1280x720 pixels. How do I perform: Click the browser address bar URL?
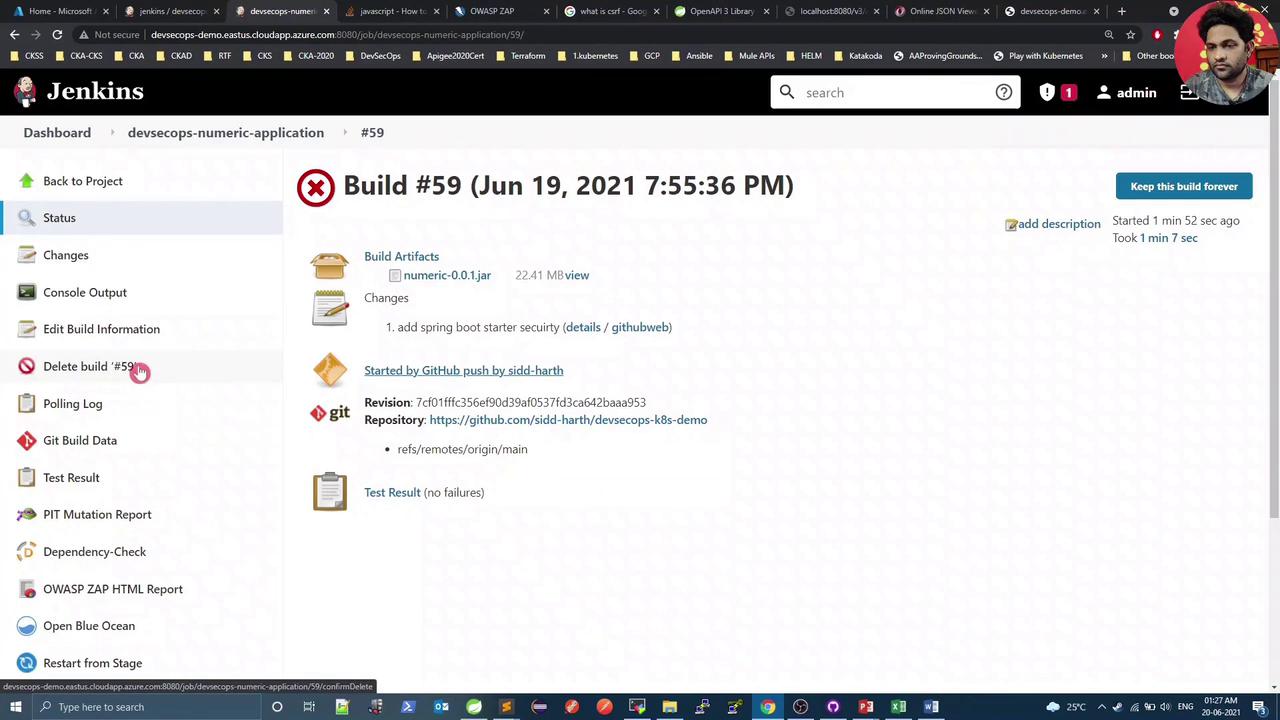(337, 35)
